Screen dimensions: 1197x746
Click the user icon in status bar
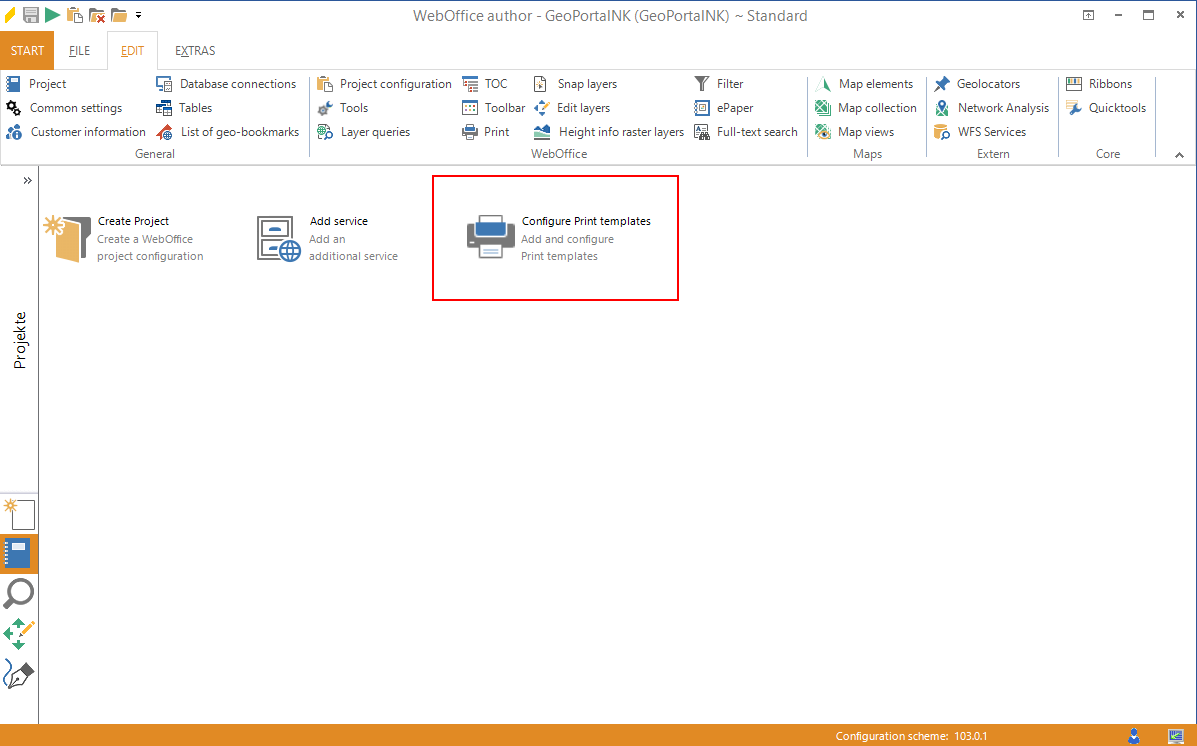point(1134,736)
